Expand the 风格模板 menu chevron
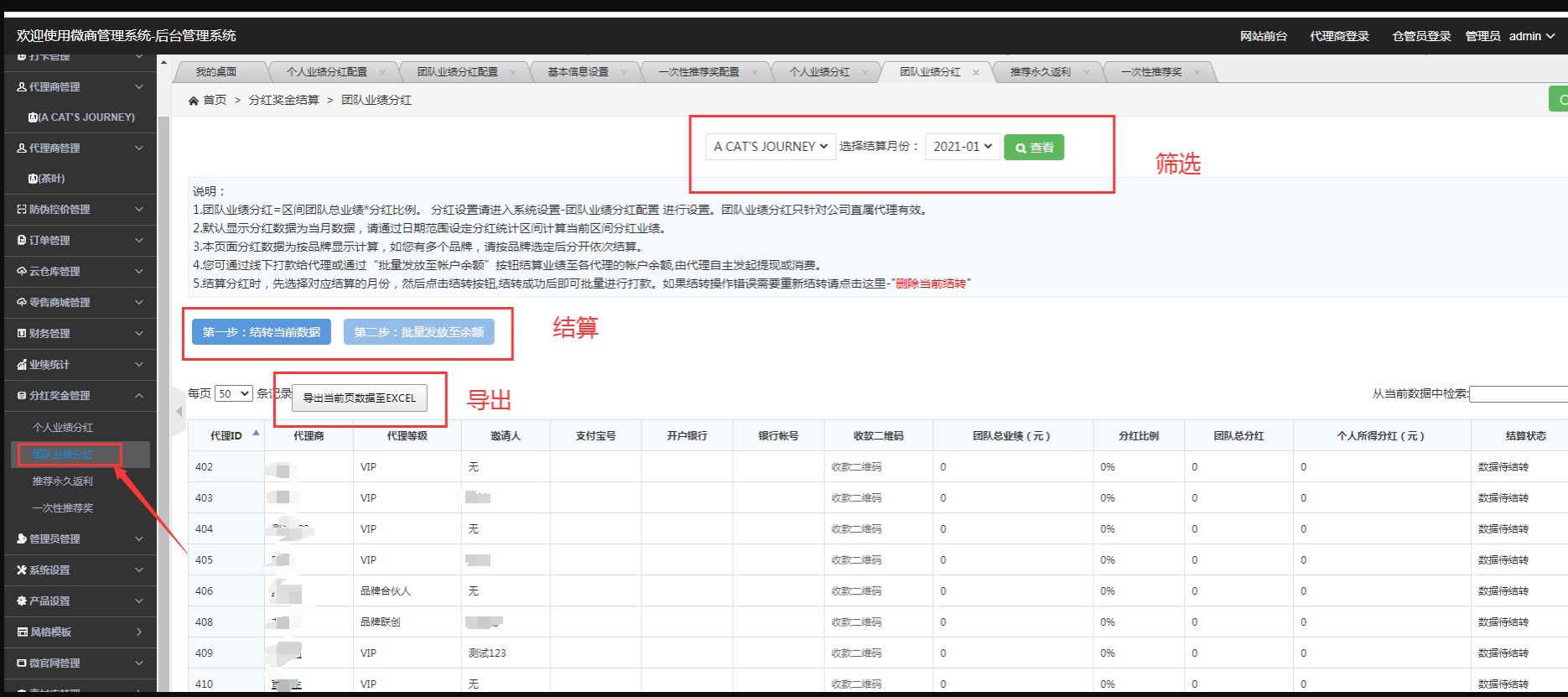1568x697 pixels. click(x=139, y=632)
